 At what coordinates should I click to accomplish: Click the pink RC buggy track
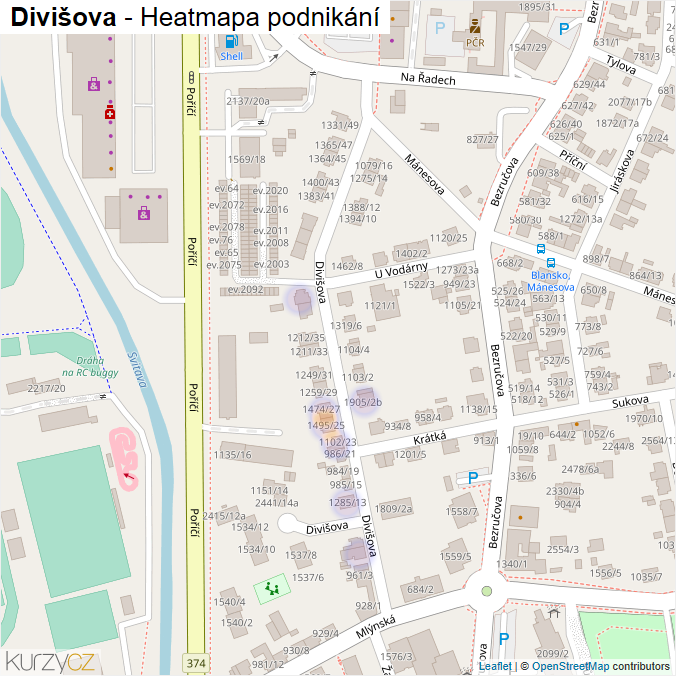coord(124,458)
